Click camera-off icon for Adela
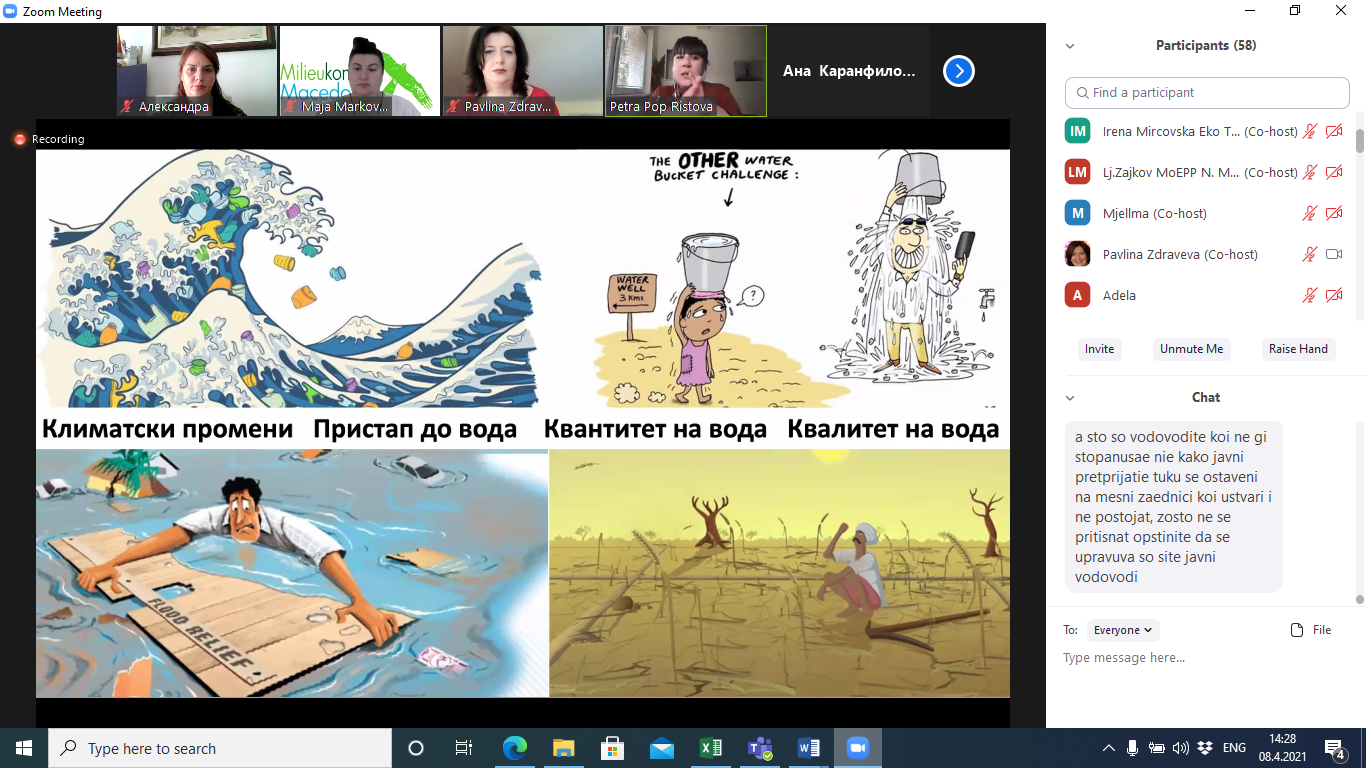The height and width of the screenshot is (768, 1366). click(1334, 295)
